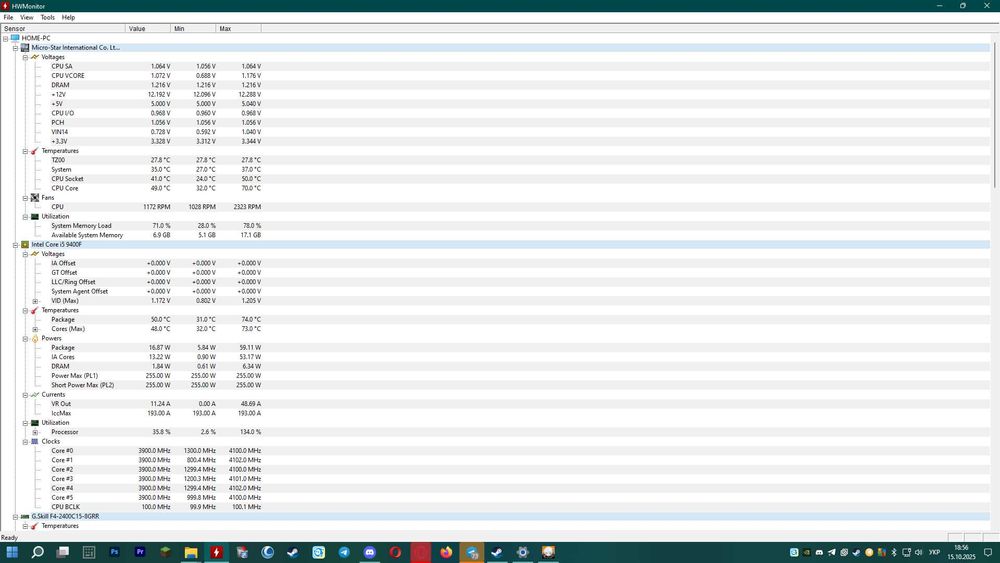Click the motherboard Utilization icon
Viewport: 1000px width, 563px height.
point(35,217)
